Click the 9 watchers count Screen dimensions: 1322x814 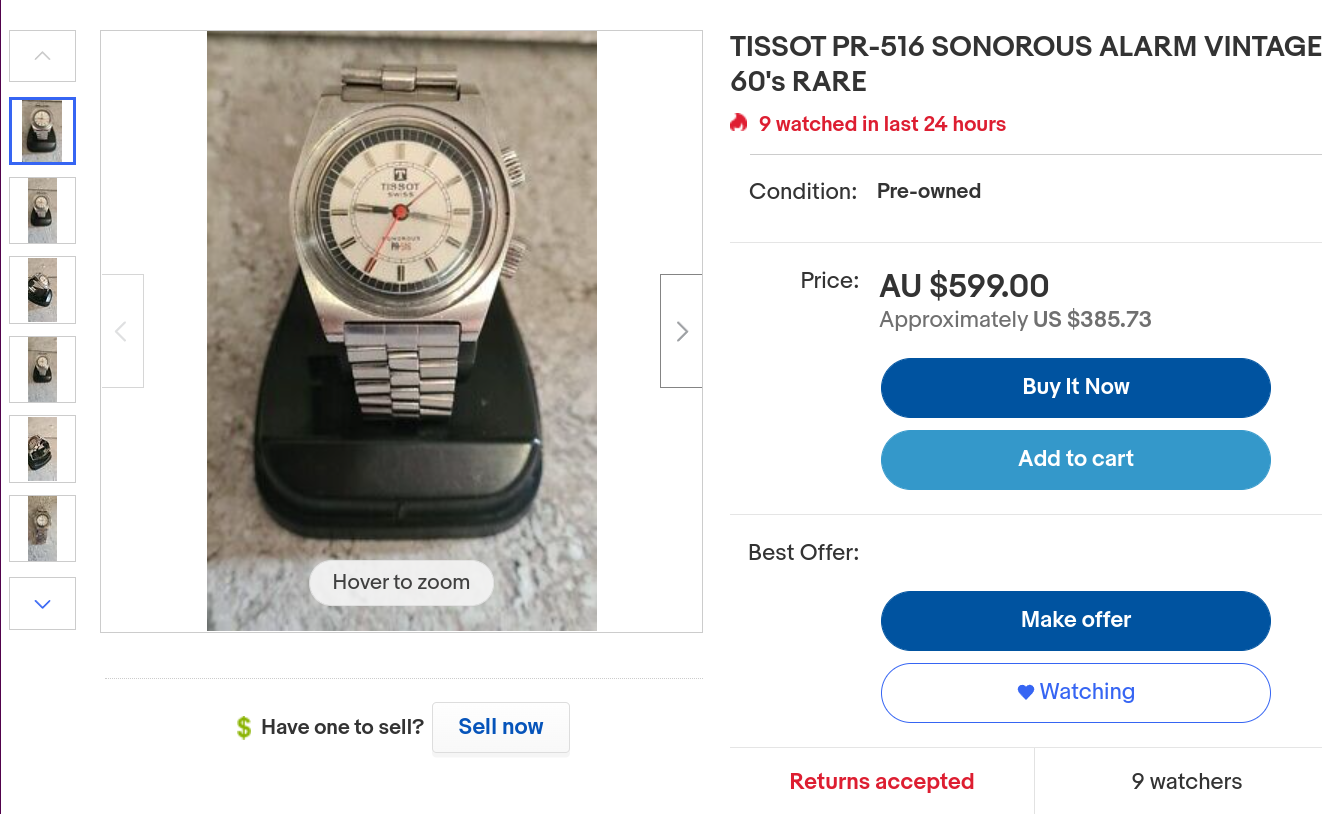coord(1186,782)
